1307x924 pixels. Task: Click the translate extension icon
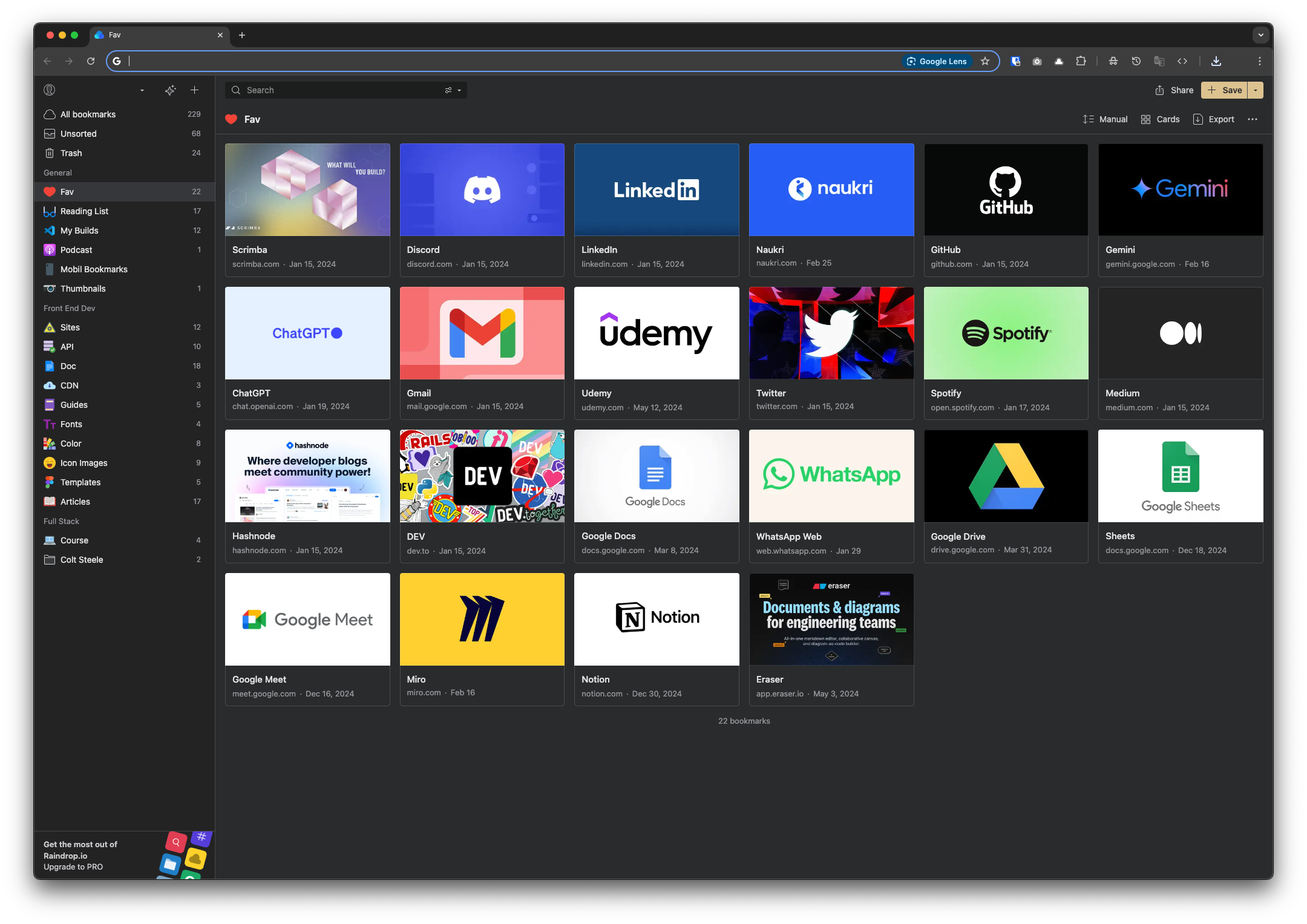pos(1159,61)
